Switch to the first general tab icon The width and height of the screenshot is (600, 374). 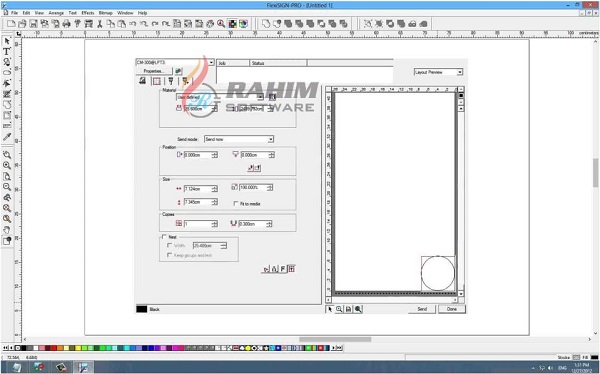click(x=143, y=81)
